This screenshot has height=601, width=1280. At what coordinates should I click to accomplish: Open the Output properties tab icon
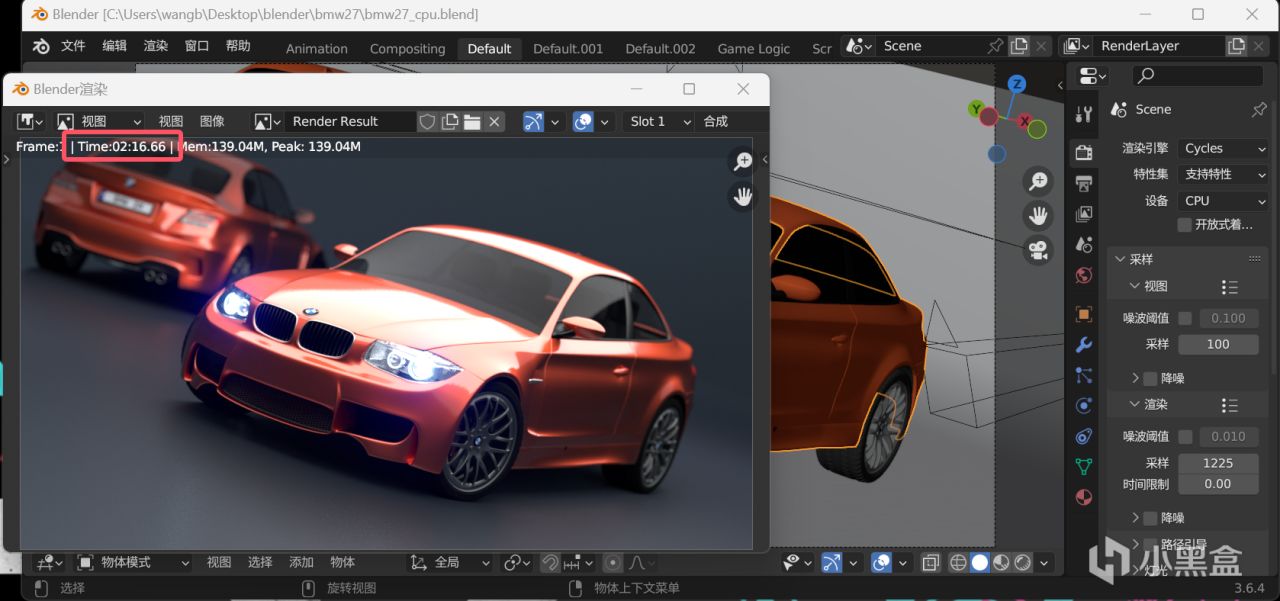tap(1083, 183)
